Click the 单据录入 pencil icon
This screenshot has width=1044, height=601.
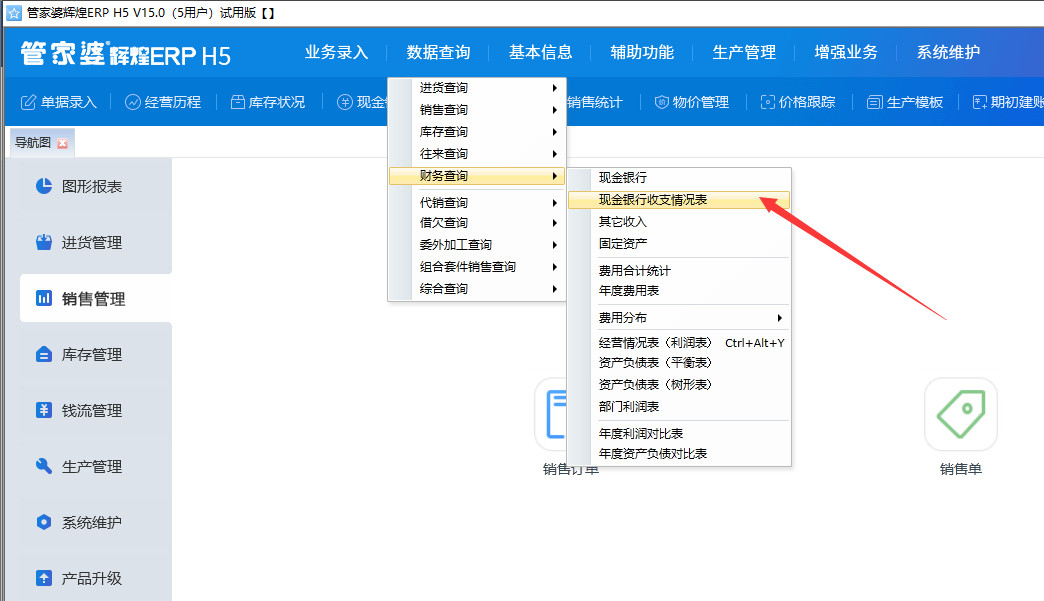pos(28,102)
